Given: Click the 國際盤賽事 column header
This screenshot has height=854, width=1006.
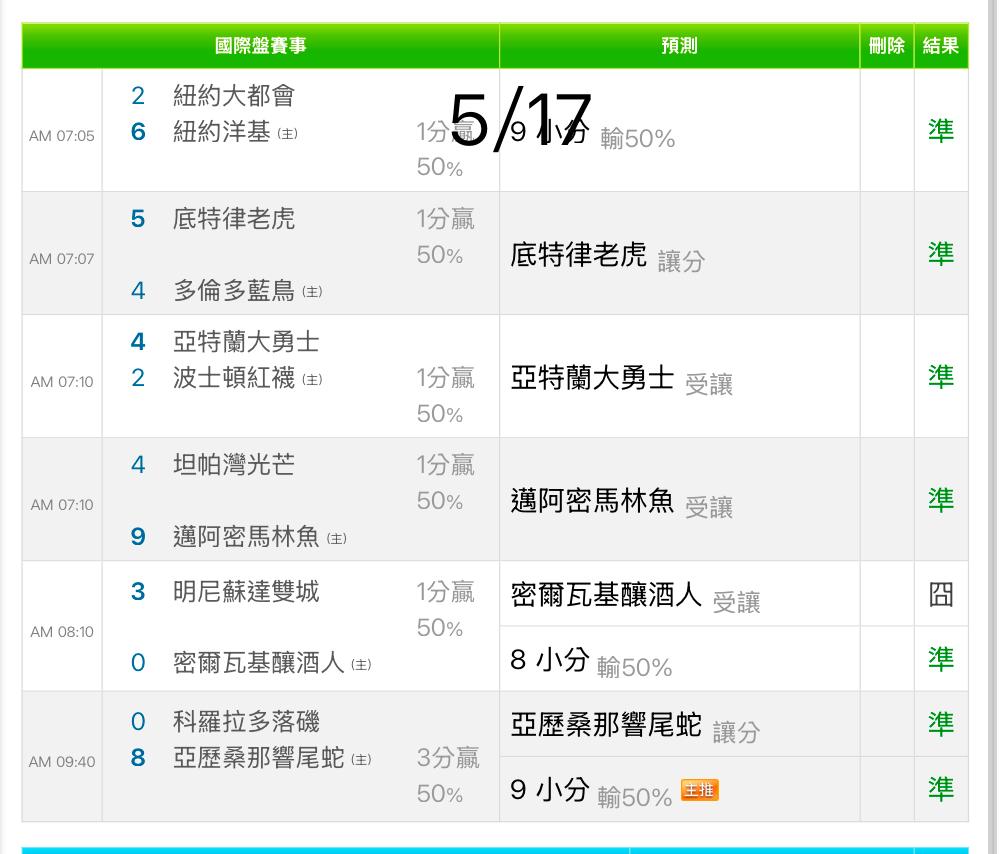Looking at the screenshot, I should tap(260, 46).
